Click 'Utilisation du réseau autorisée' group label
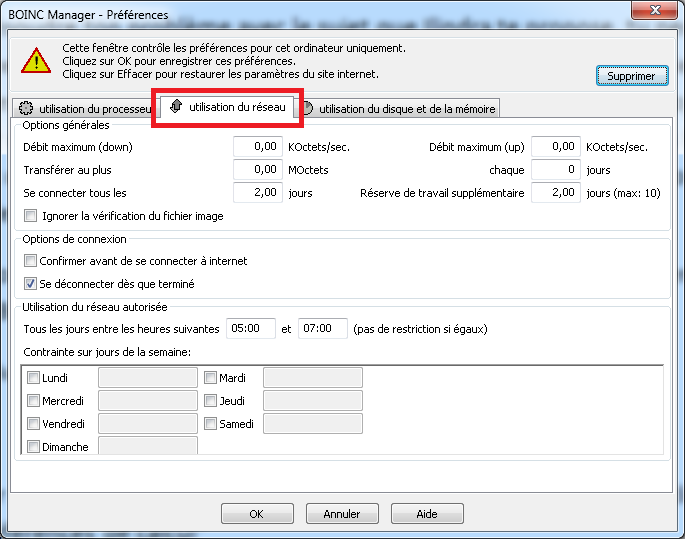685x539 pixels. pos(95,307)
